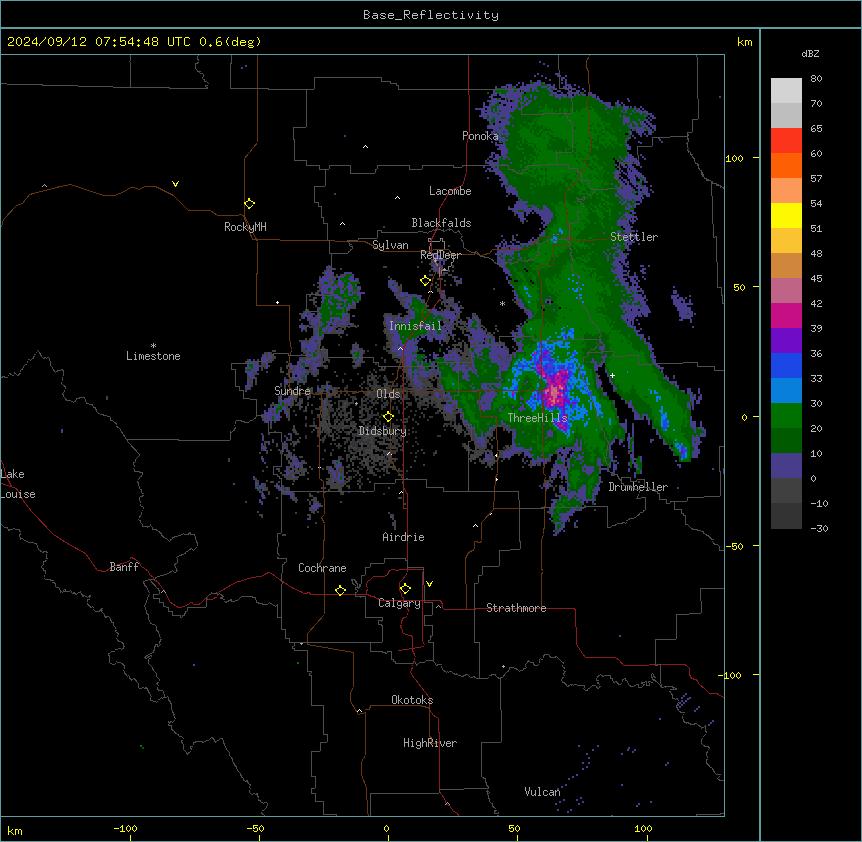
Task: Click the yellow diamond marker below Cochrane
Action: coord(340,590)
